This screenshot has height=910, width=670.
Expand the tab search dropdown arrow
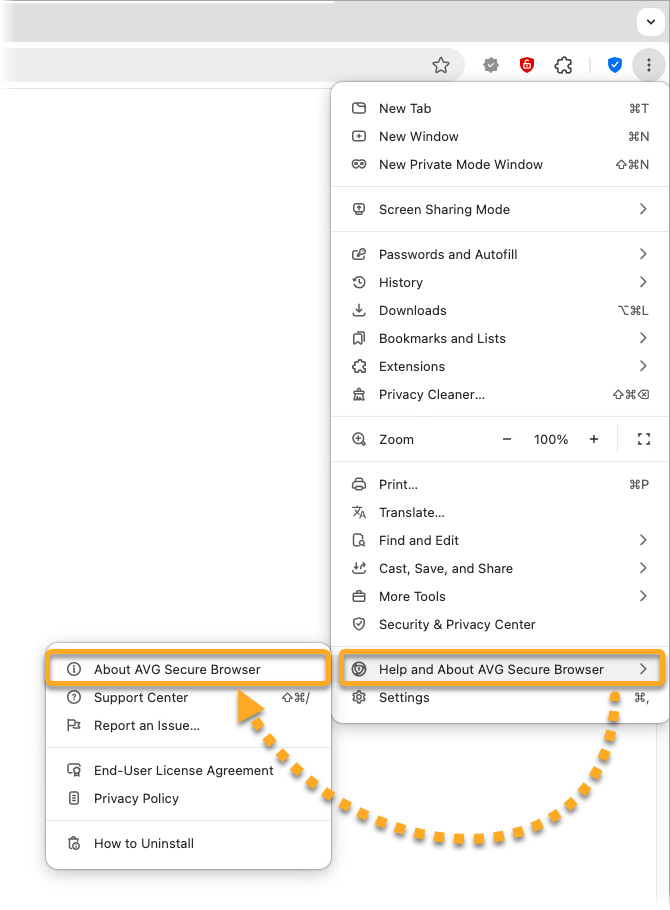pos(651,21)
